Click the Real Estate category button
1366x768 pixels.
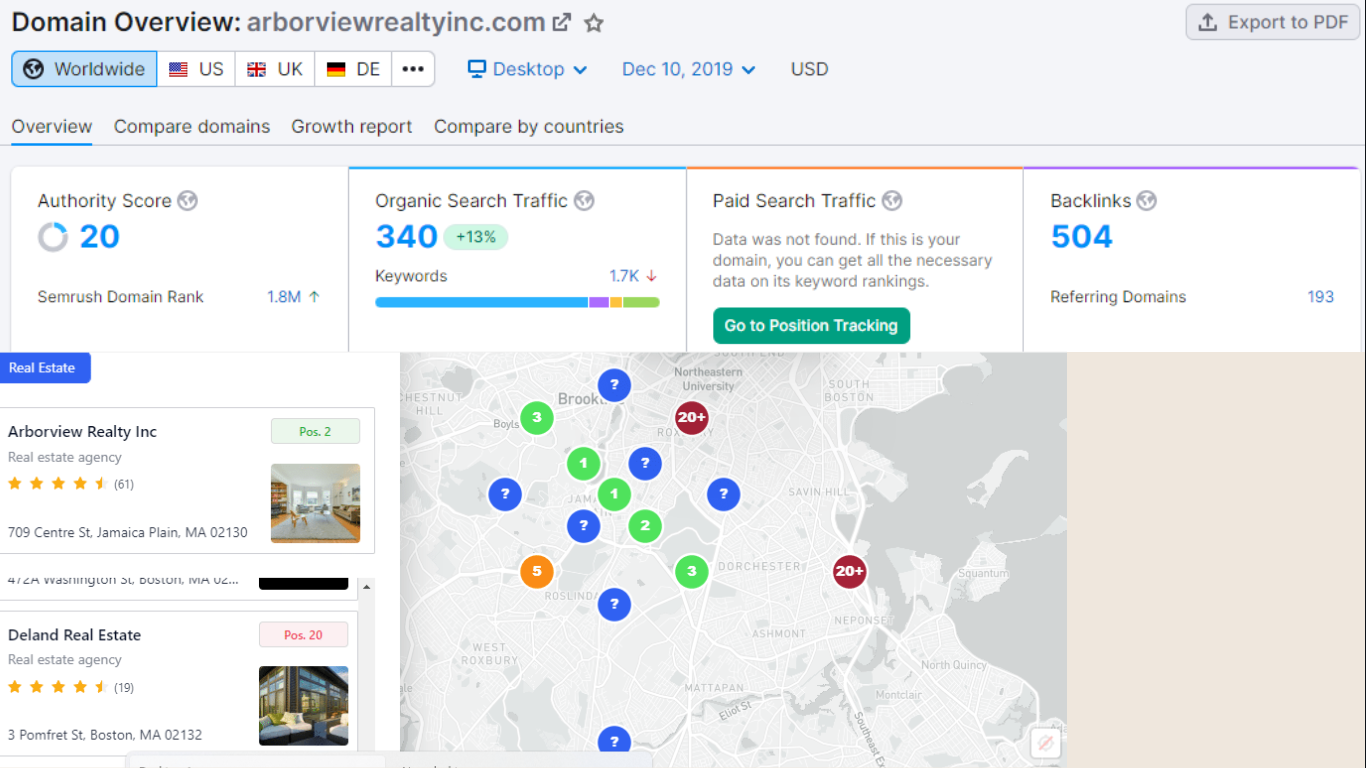[x=45, y=368]
